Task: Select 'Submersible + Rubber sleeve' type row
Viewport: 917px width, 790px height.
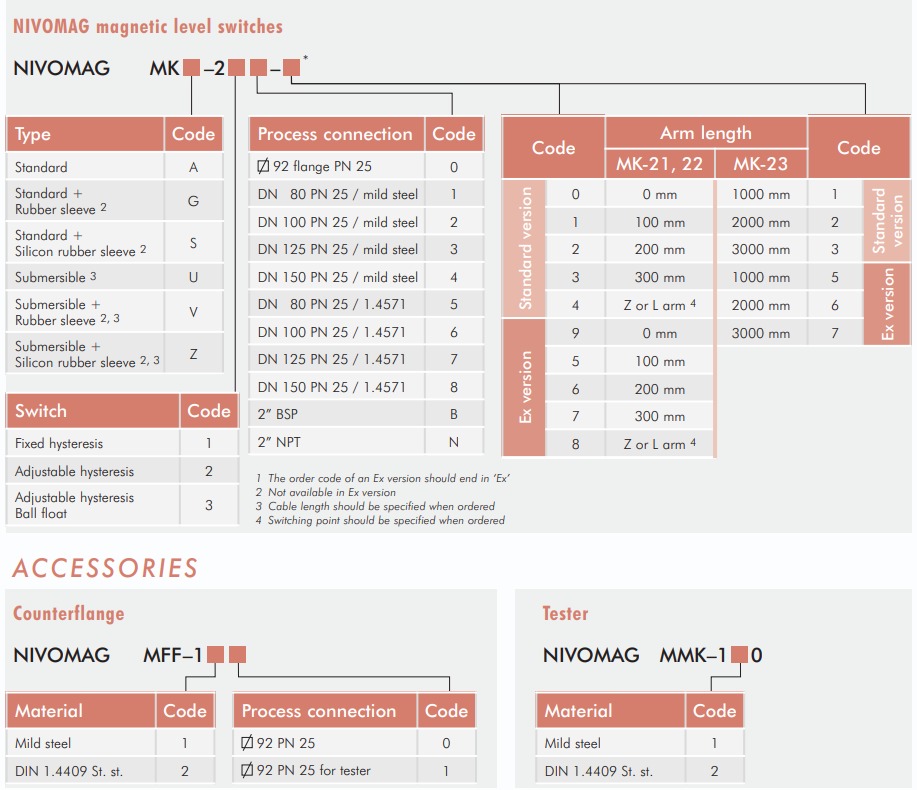Action: click(115, 312)
